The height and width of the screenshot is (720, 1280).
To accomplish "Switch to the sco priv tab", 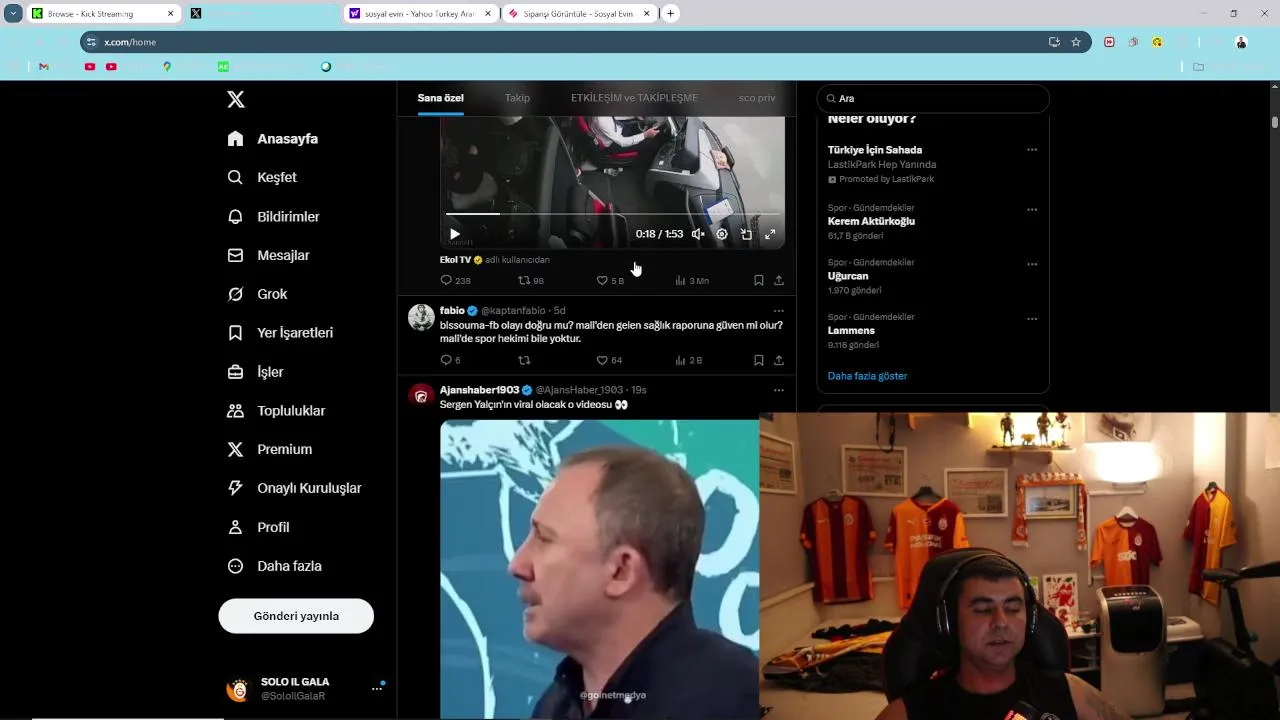I will 757,98.
